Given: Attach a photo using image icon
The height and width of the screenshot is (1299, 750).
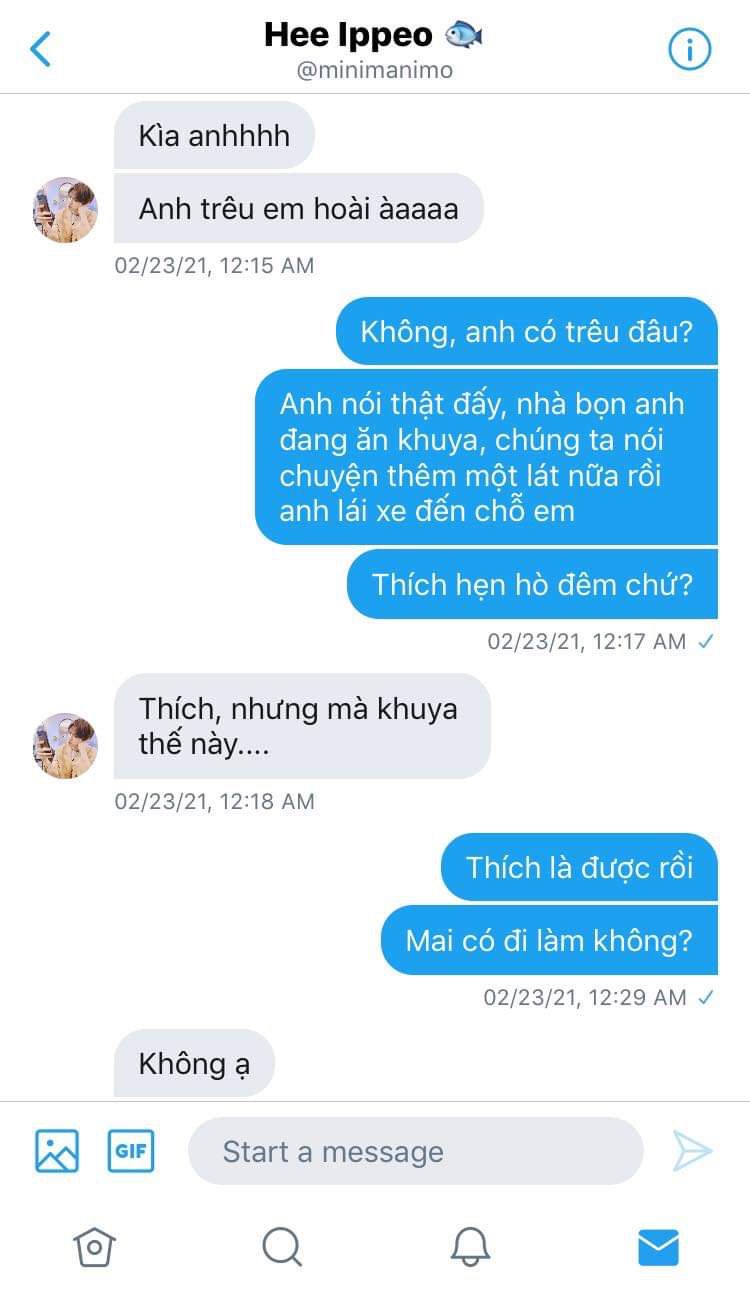Looking at the screenshot, I should click(57, 1150).
